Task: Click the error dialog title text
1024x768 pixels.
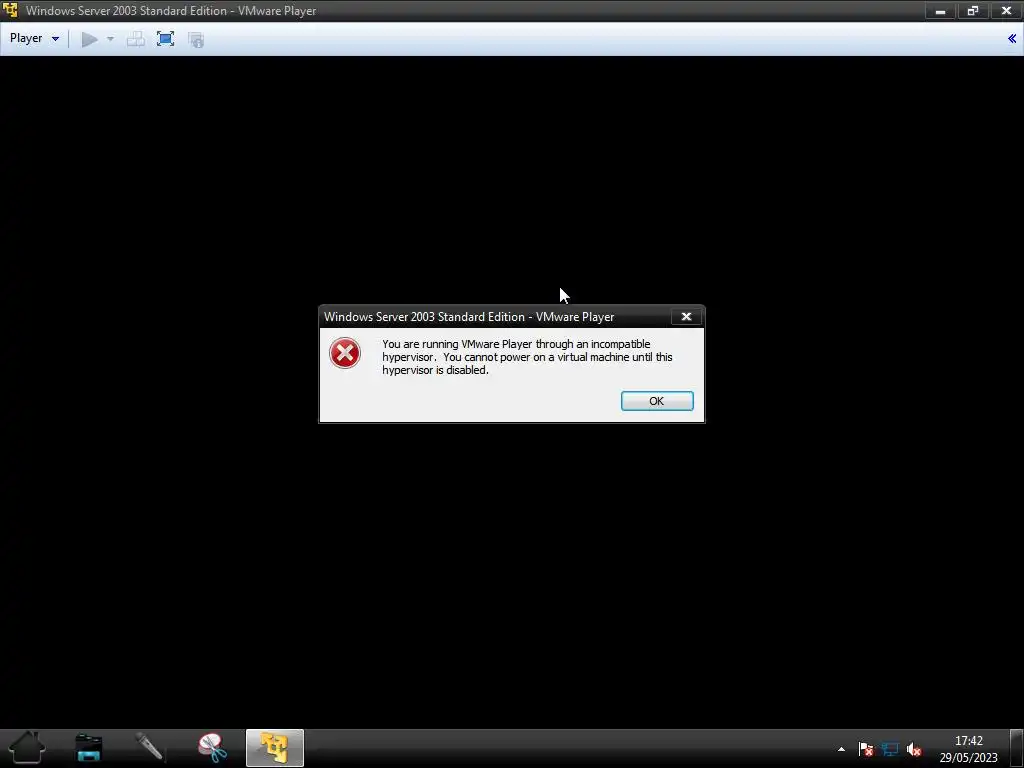Action: 469,317
